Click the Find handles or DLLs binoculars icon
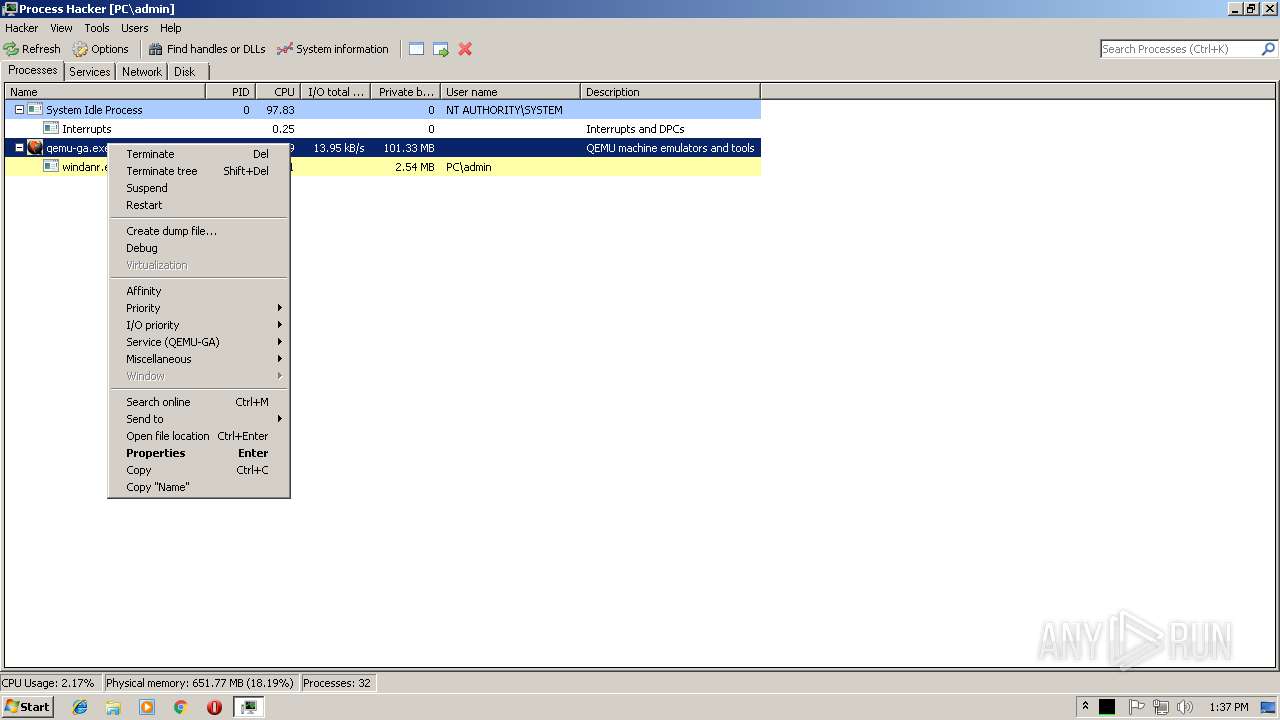The image size is (1280, 720). coord(155,49)
